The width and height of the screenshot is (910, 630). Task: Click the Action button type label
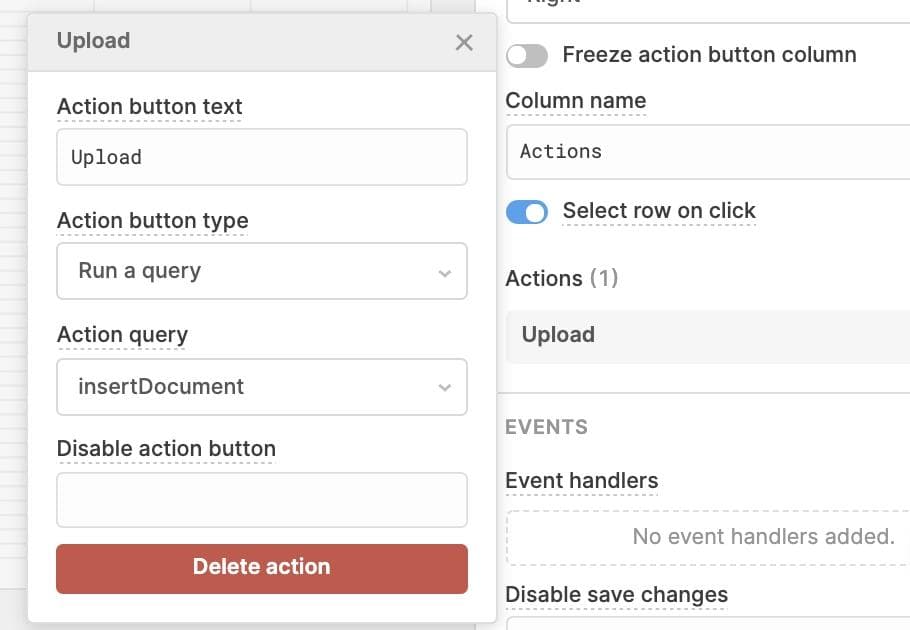(x=152, y=221)
